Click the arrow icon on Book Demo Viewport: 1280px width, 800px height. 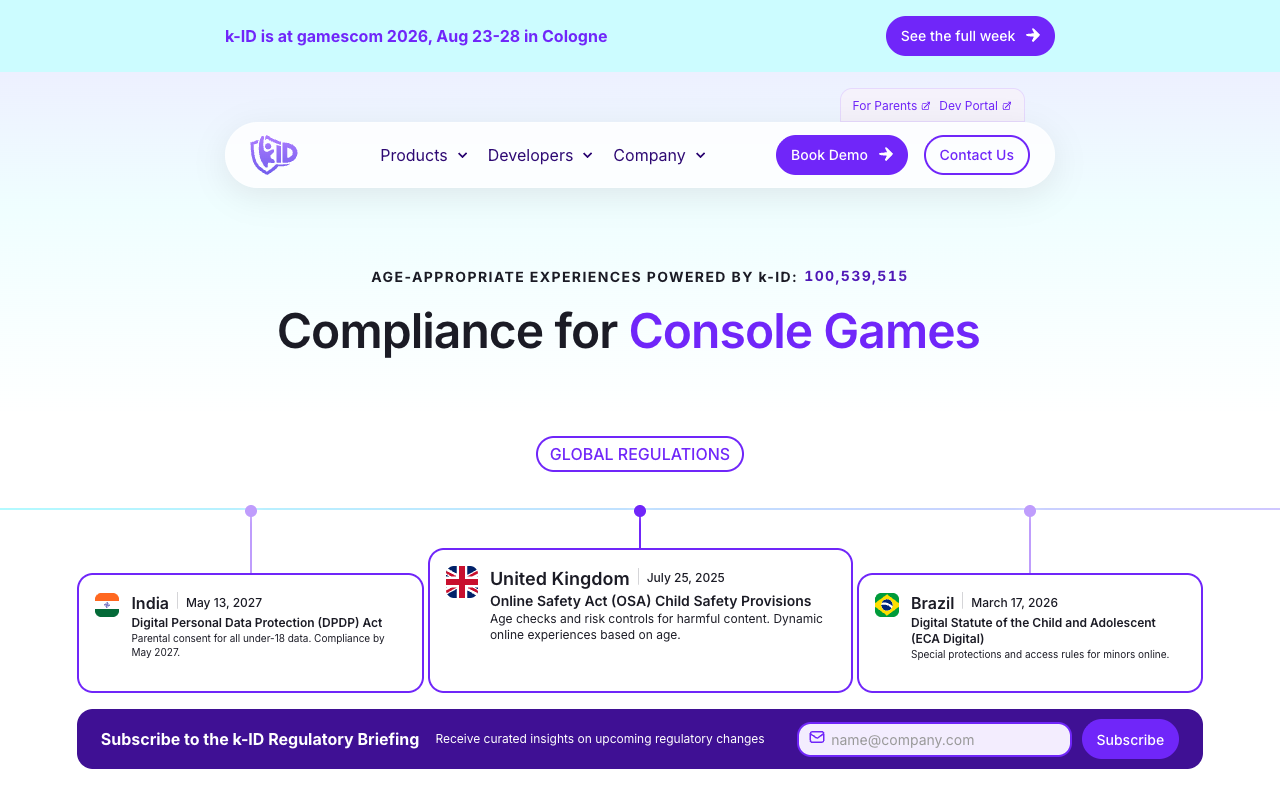tap(886, 155)
